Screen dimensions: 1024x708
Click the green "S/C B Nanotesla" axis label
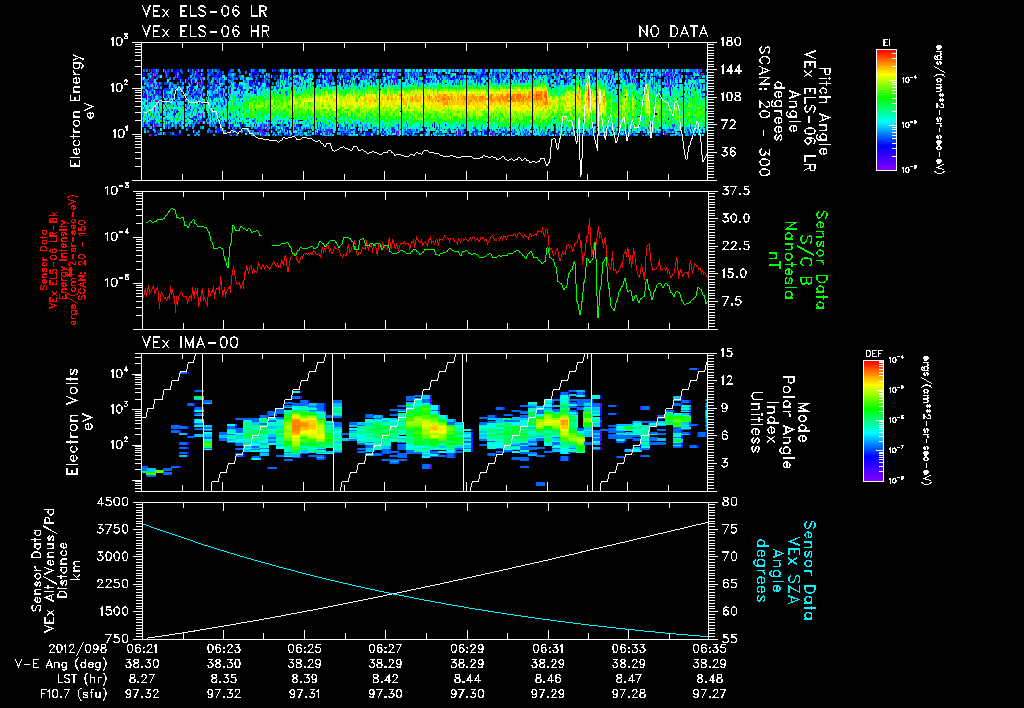[797, 260]
